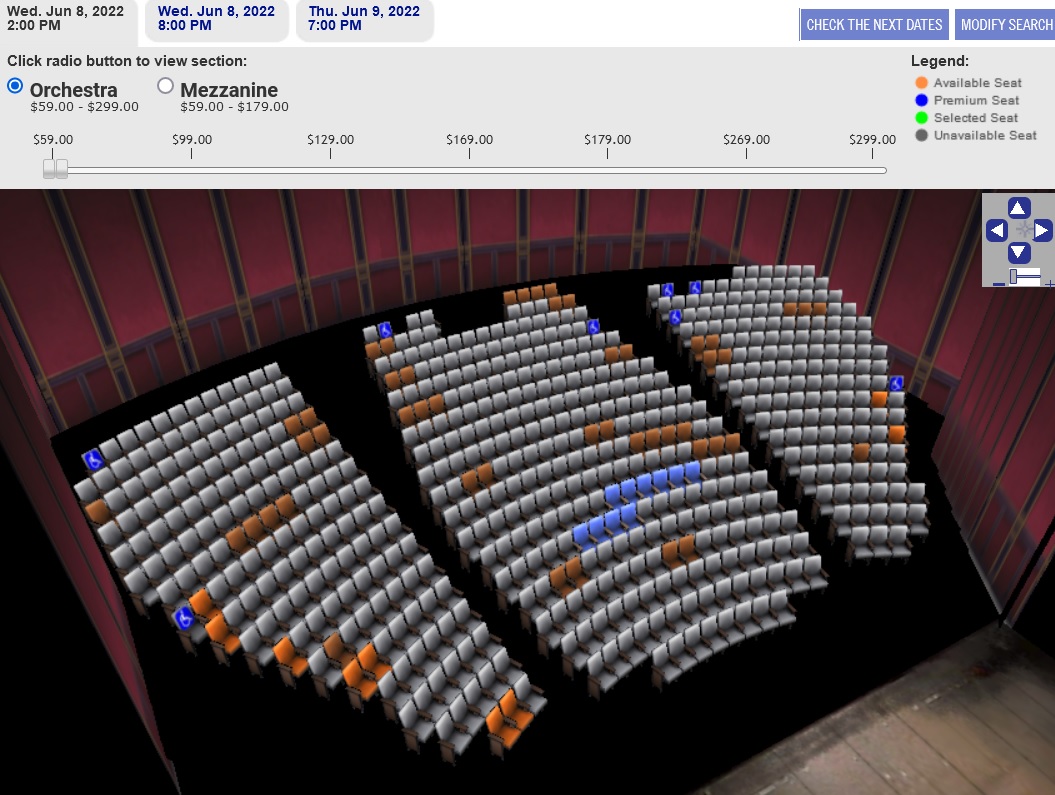Reset view using center compass icon
Image resolution: width=1055 pixels, height=795 pixels.
(1023, 231)
